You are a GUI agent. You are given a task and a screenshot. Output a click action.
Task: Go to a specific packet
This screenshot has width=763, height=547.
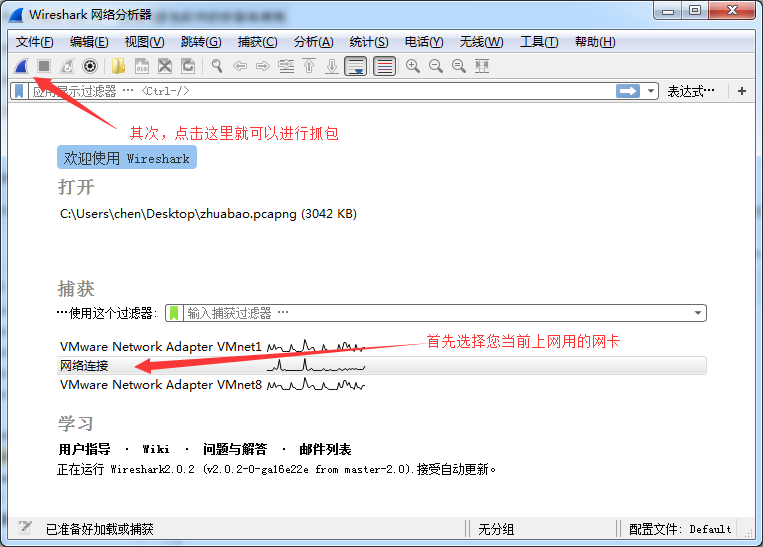(286, 66)
